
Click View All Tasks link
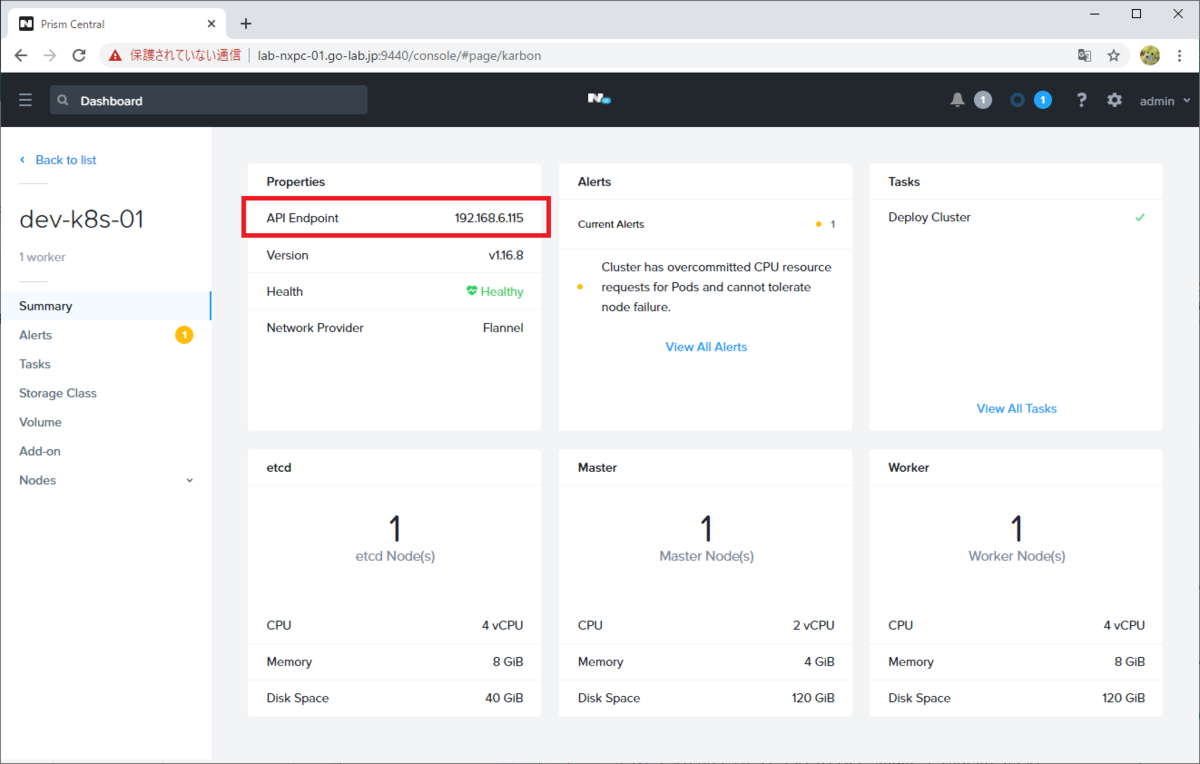[1016, 408]
